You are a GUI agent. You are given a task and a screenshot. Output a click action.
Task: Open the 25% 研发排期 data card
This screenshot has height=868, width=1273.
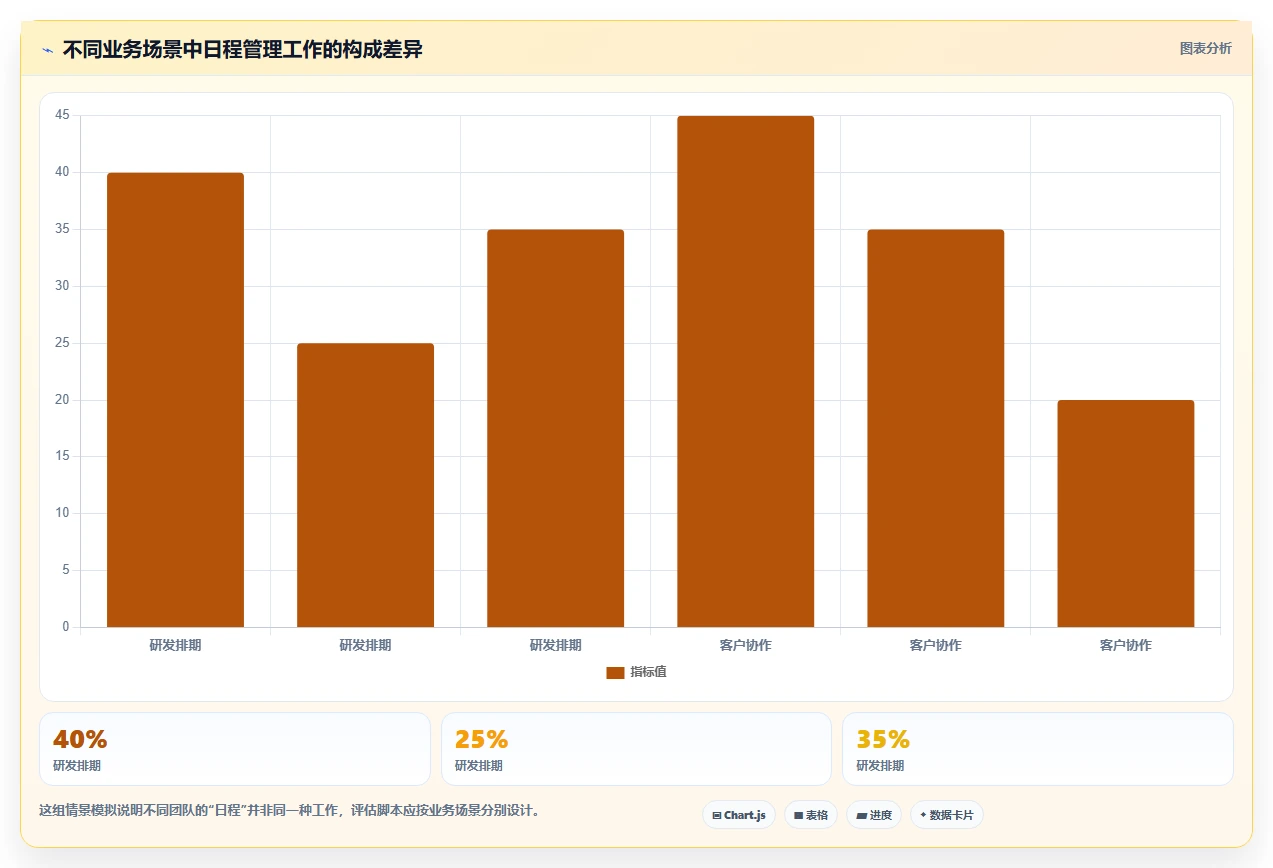pos(636,749)
